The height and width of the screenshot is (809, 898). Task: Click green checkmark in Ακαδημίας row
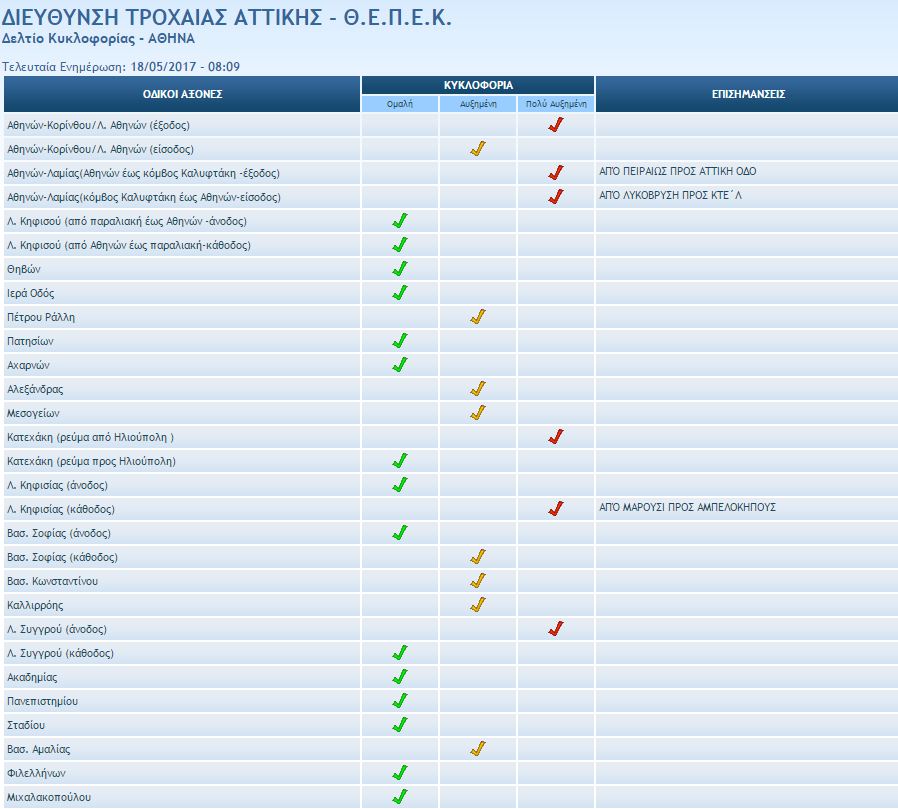pos(400,677)
